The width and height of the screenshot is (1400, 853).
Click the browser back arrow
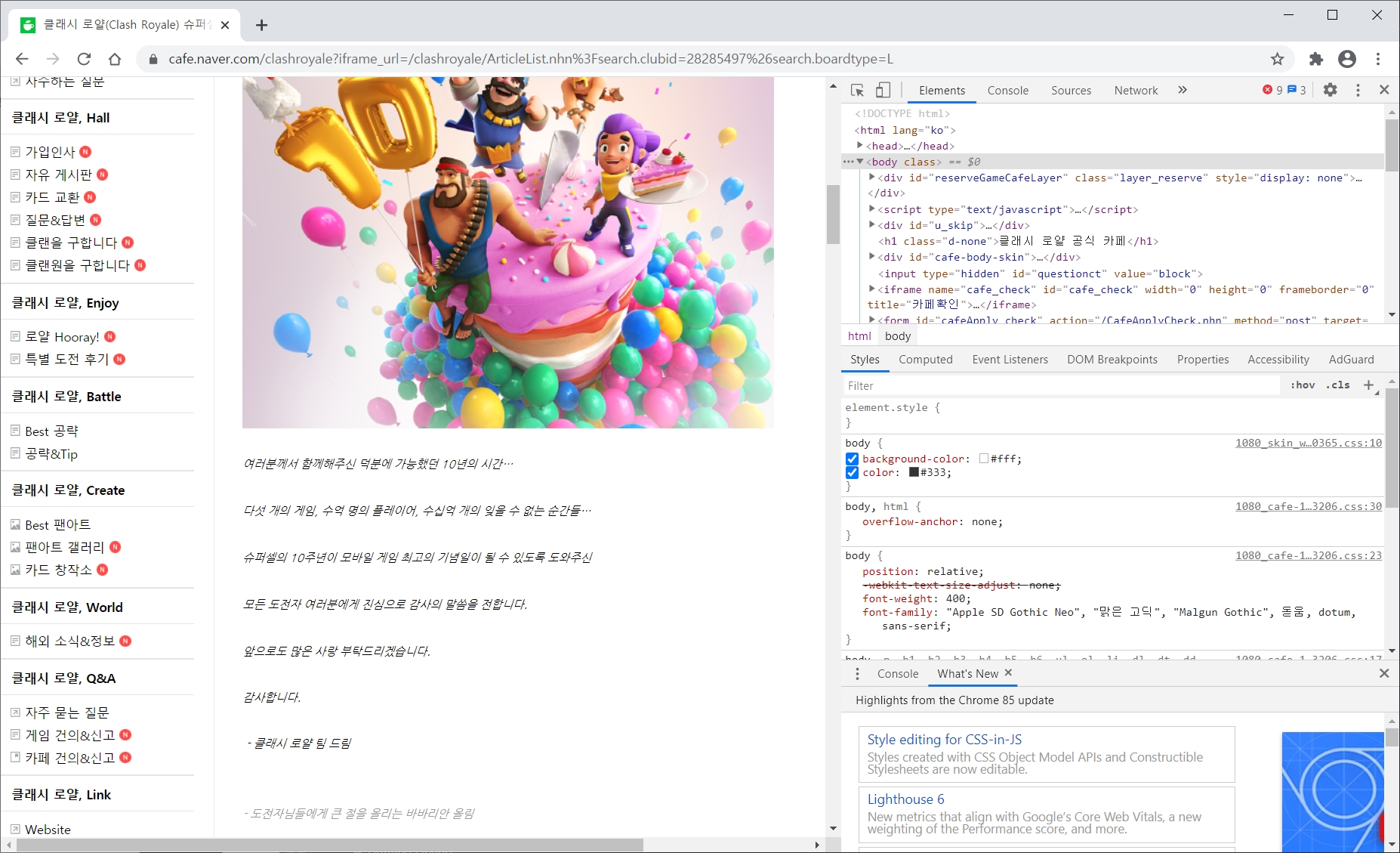(22, 59)
